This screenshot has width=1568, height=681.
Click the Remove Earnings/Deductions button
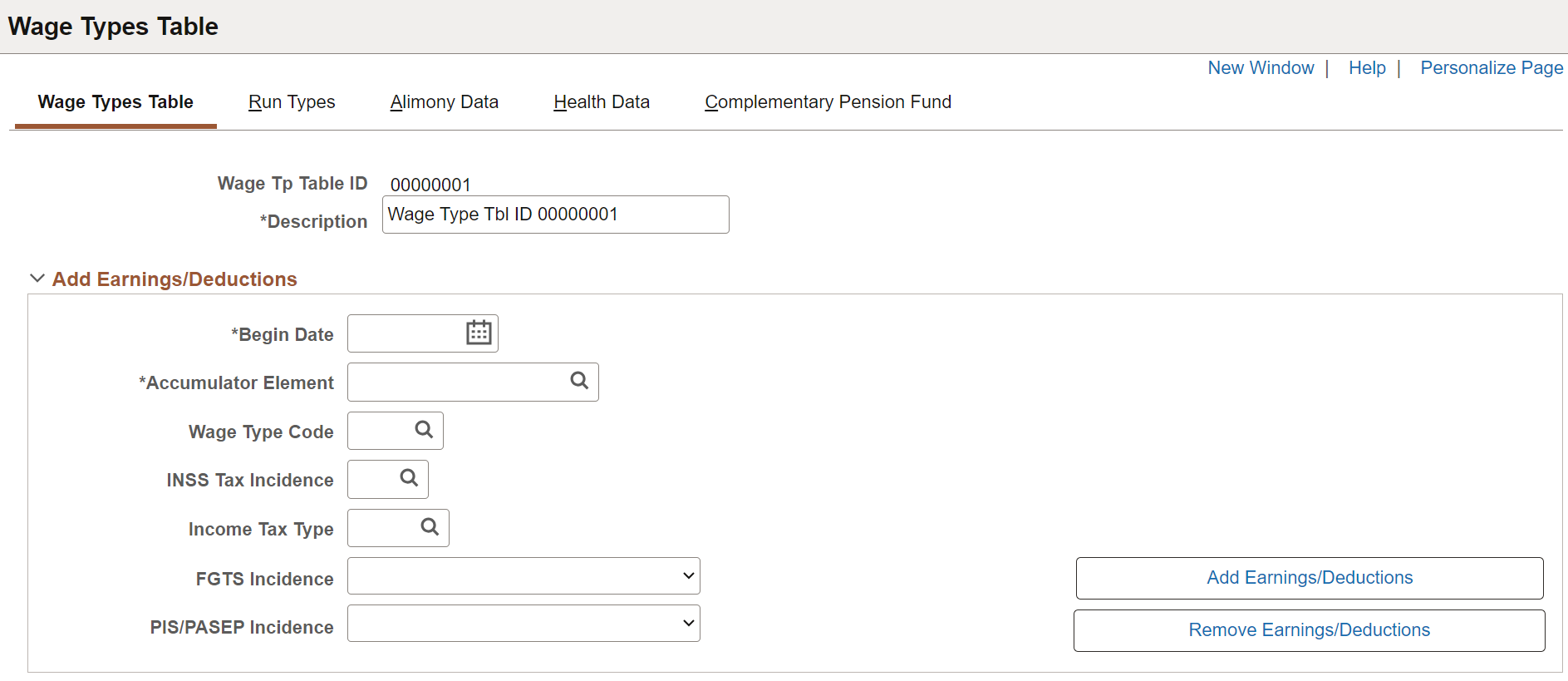click(1310, 630)
